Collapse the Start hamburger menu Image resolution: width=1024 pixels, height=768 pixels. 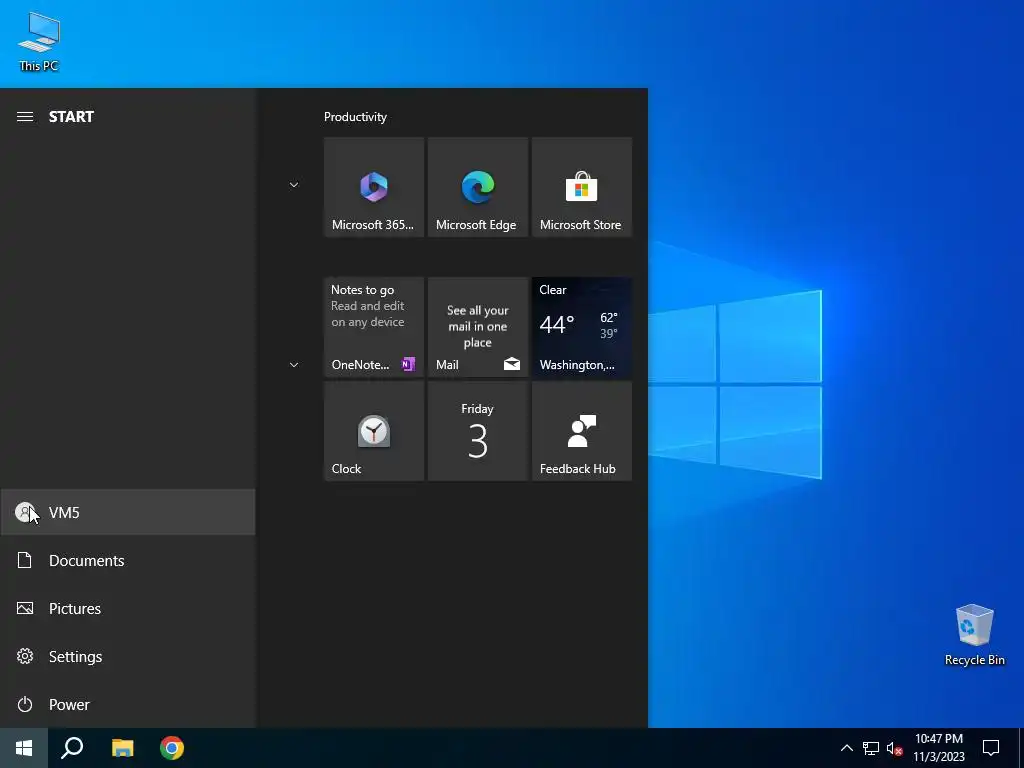click(x=25, y=117)
